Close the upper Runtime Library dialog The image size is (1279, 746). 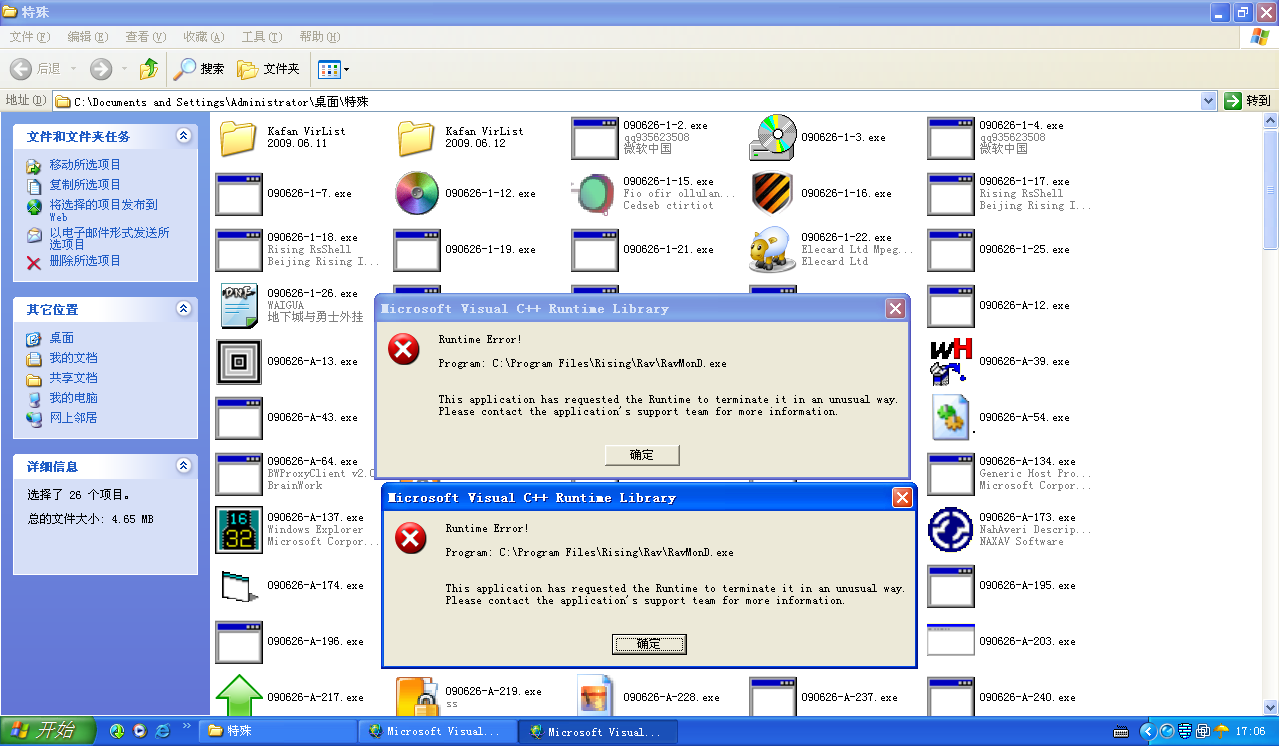click(x=896, y=309)
